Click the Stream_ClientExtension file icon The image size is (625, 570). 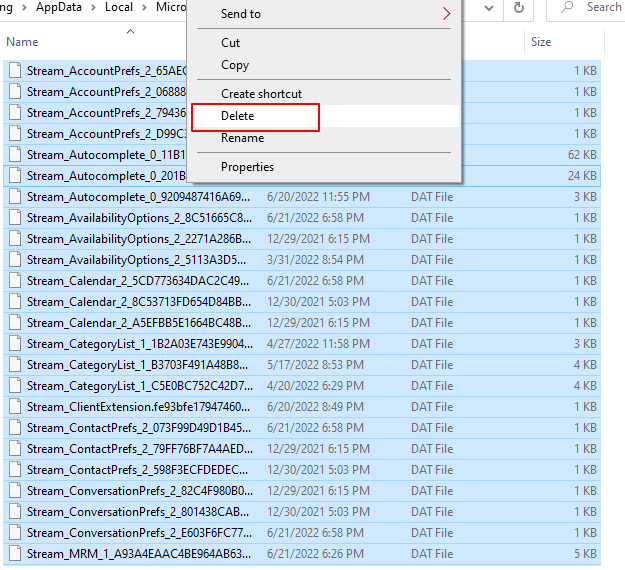coord(14,406)
